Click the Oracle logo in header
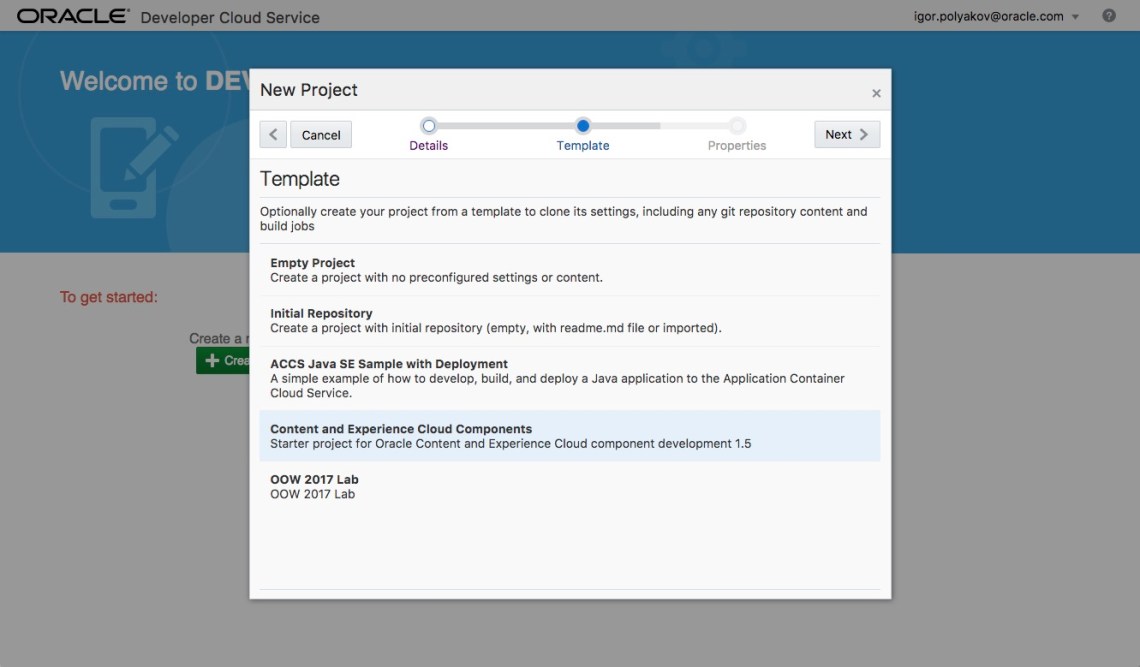 pyautogui.click(x=73, y=17)
